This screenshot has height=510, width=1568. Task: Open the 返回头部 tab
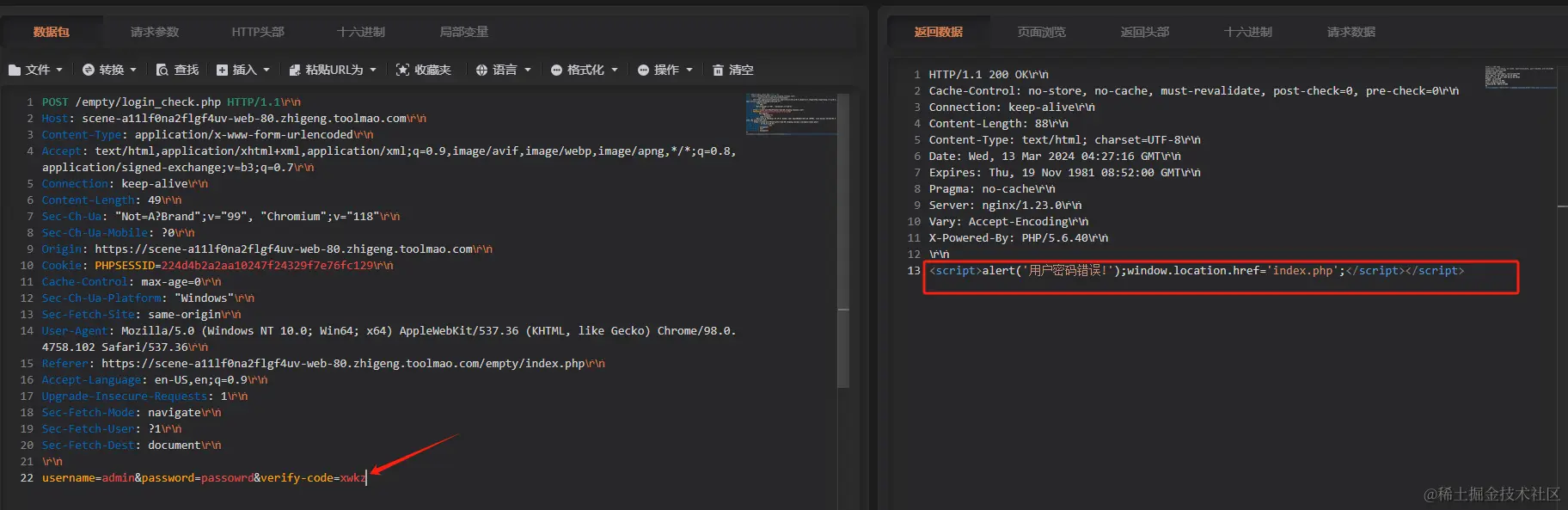[1145, 32]
